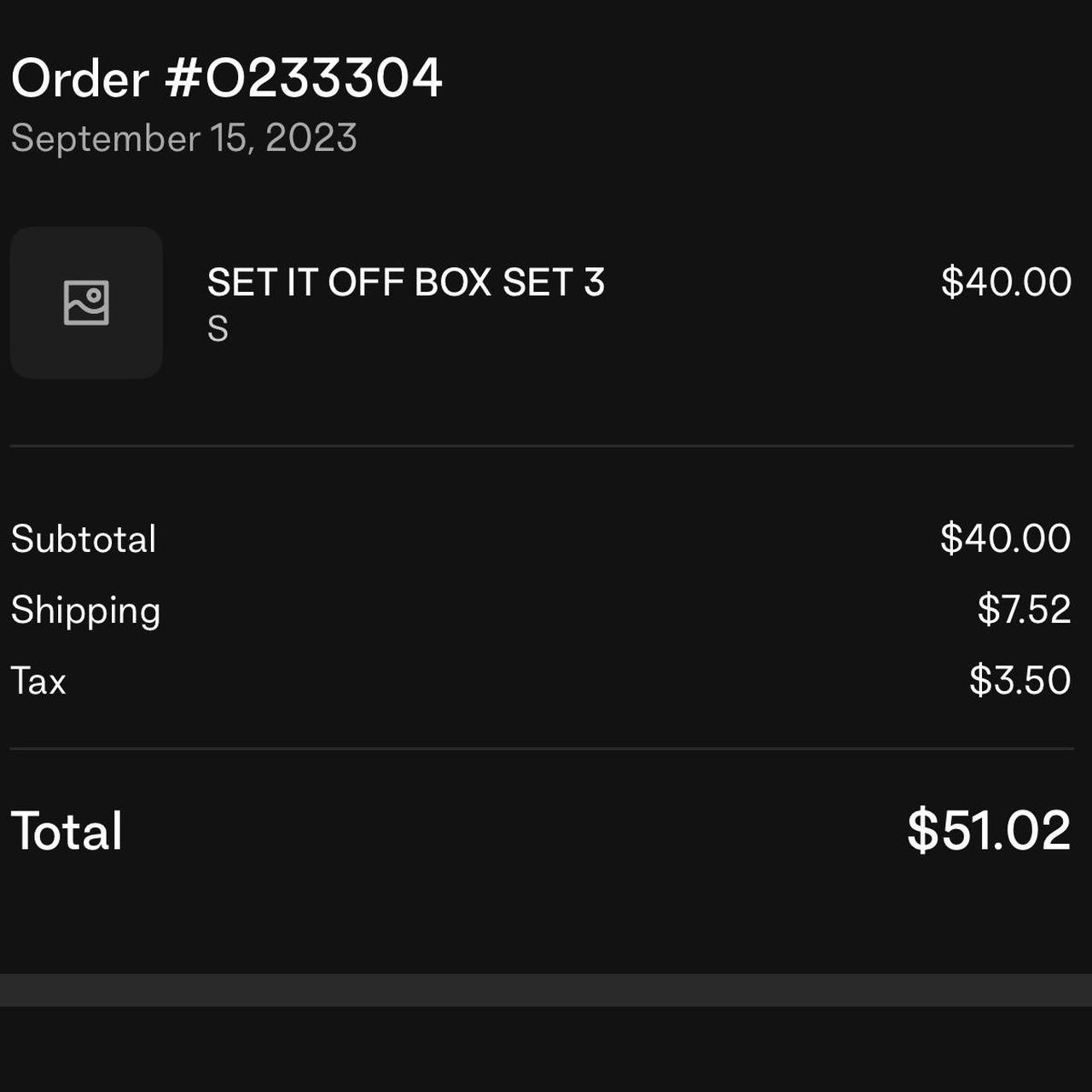Viewport: 1092px width, 1092px height.
Task: Click the Total label
Action: click(x=67, y=831)
